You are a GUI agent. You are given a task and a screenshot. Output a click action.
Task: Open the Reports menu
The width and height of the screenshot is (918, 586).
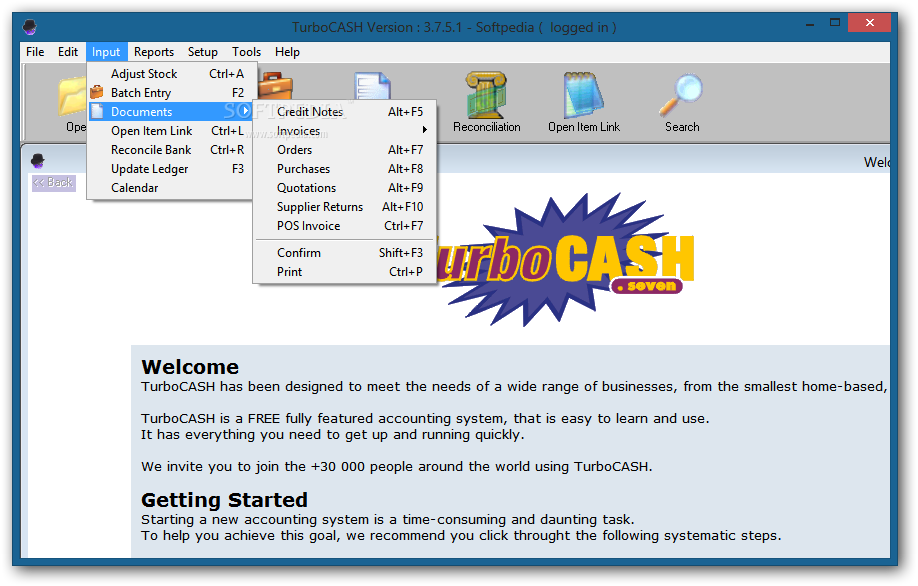click(x=154, y=52)
